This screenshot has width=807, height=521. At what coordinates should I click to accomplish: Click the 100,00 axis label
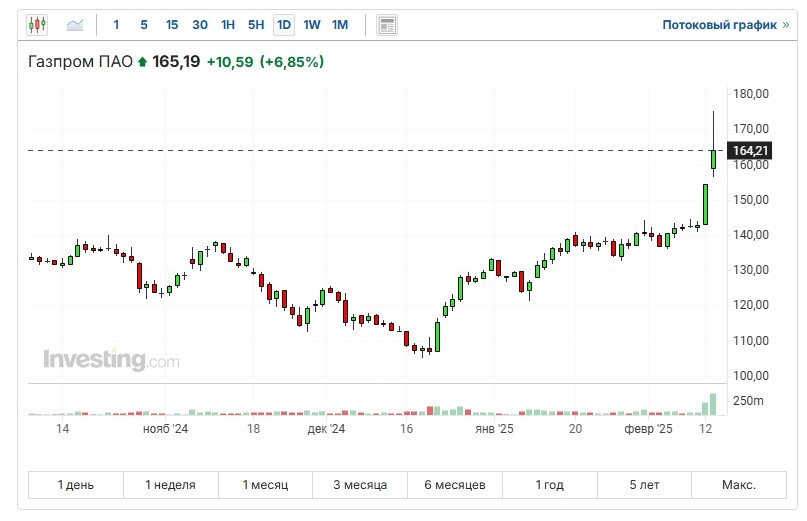750,376
